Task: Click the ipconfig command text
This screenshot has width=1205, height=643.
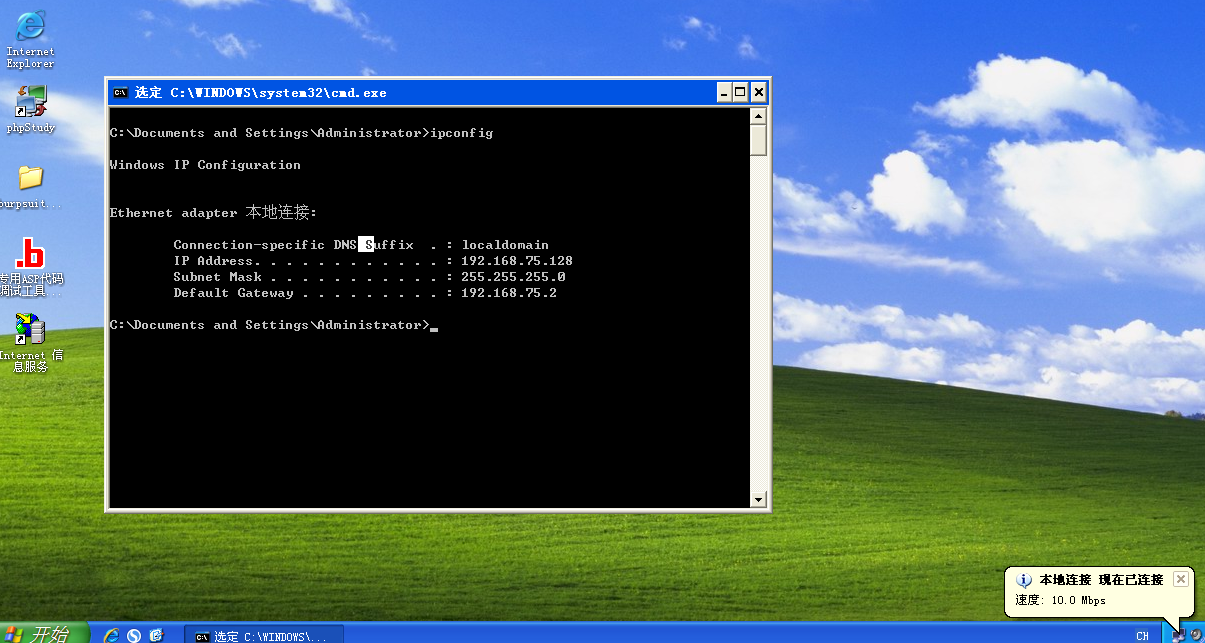Action: point(461,133)
